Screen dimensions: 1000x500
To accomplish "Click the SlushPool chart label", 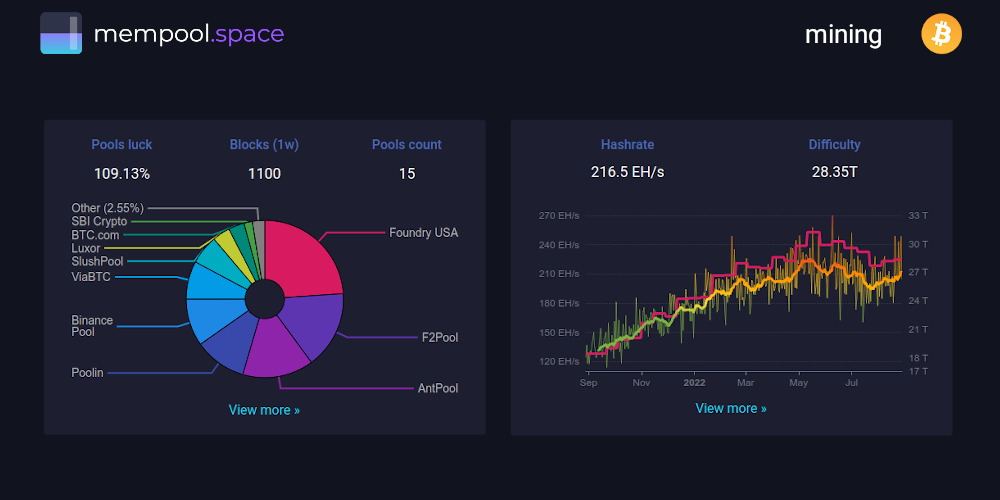I will click(x=98, y=261).
